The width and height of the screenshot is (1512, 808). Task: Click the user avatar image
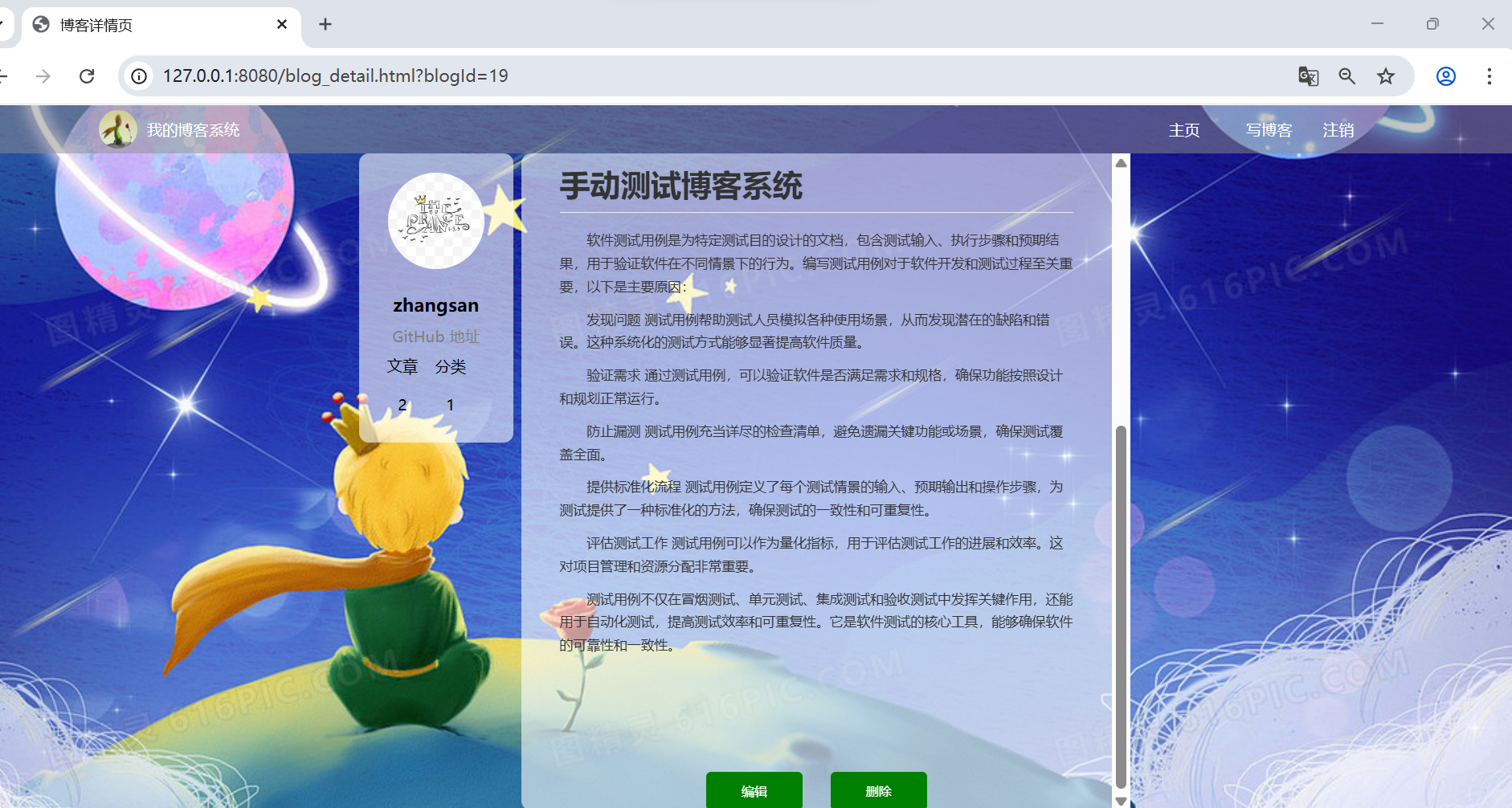click(x=435, y=221)
